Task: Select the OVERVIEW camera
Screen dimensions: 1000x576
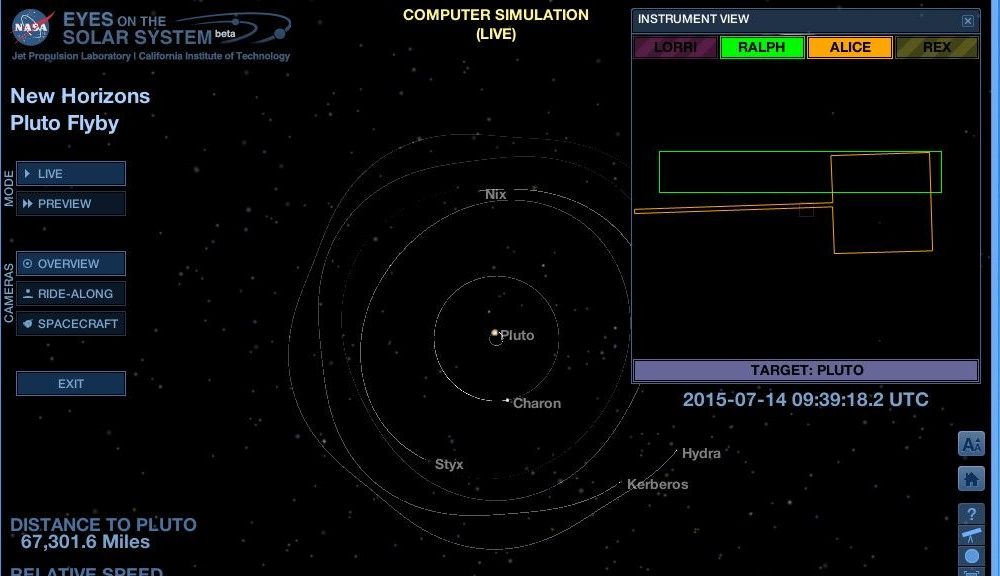Action: 71,263
